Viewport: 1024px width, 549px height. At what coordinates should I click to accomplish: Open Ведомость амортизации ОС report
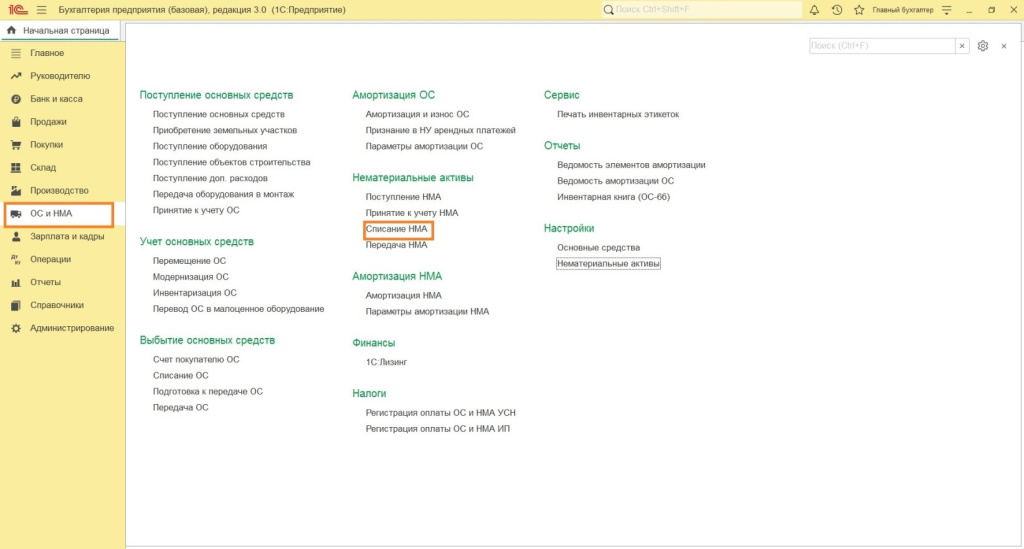coord(615,181)
